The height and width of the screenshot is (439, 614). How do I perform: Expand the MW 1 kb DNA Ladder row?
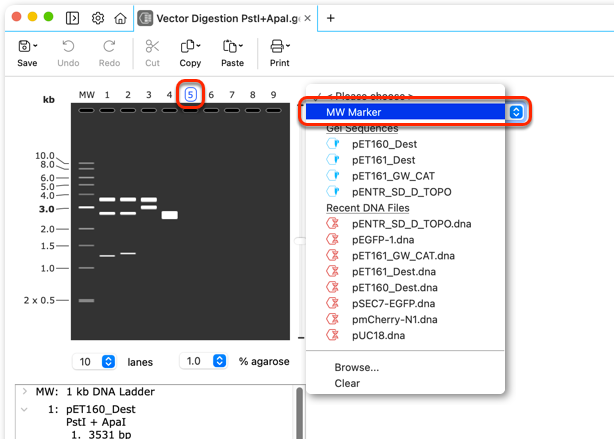tap(25, 391)
